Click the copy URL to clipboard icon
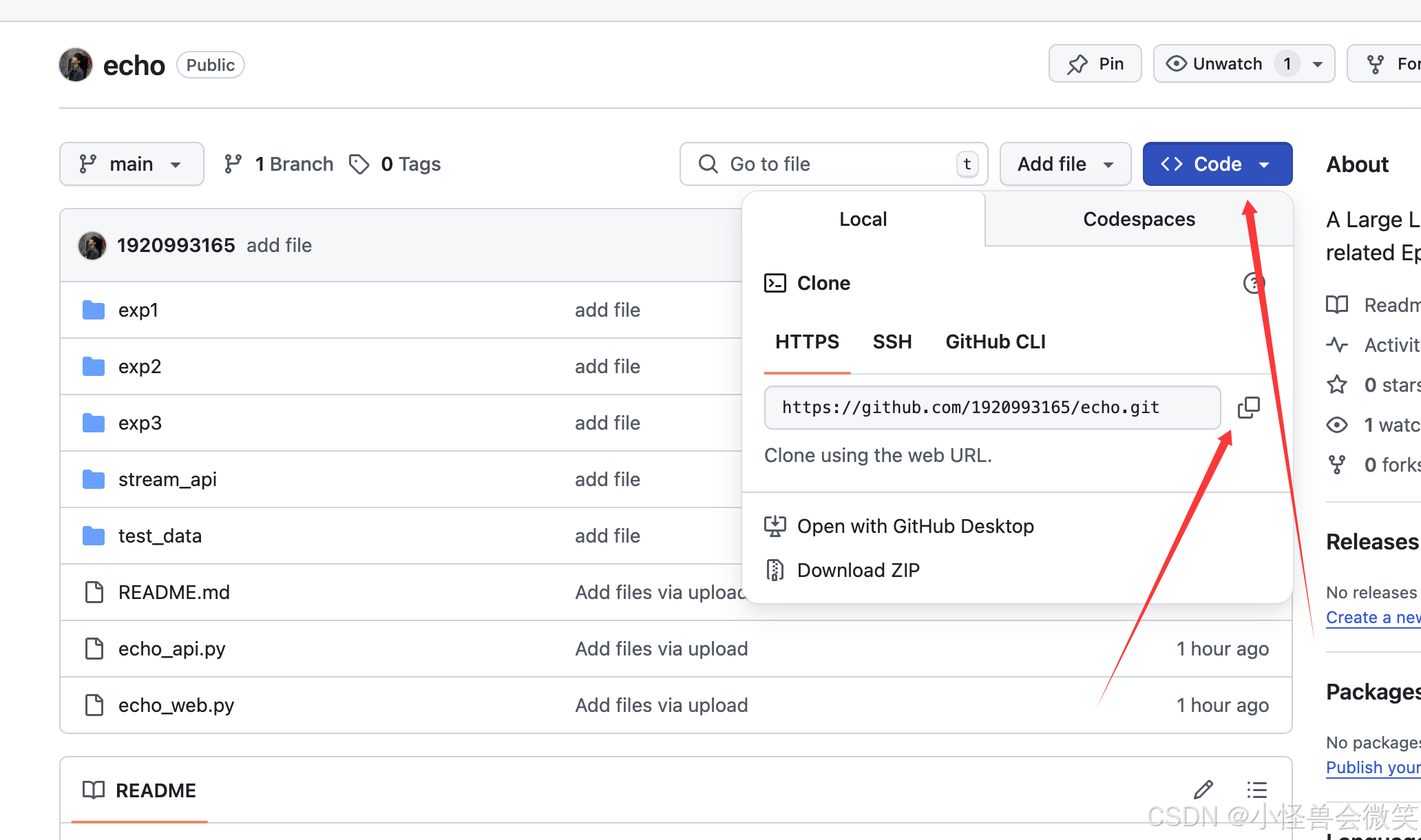 click(x=1248, y=408)
